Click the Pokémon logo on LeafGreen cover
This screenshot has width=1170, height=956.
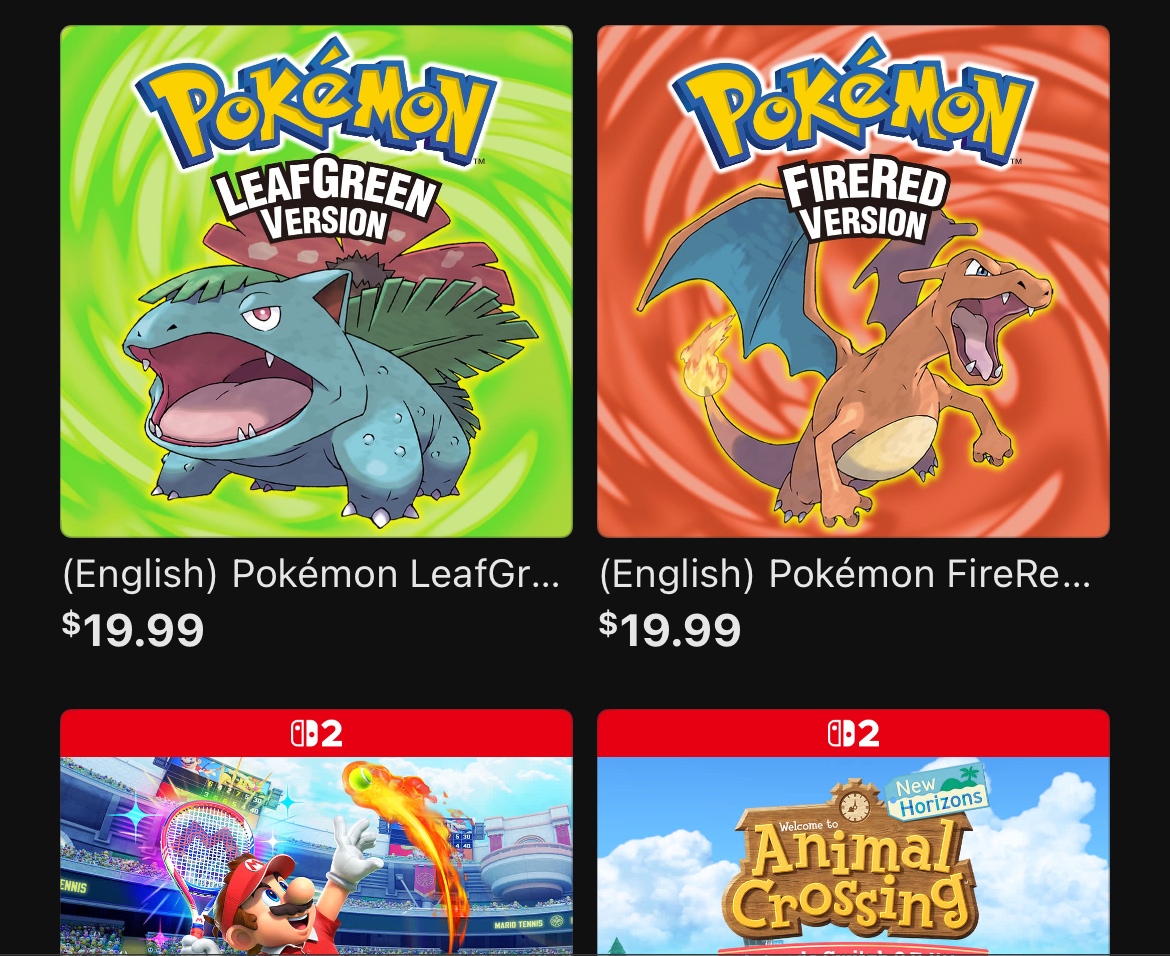pos(316,102)
